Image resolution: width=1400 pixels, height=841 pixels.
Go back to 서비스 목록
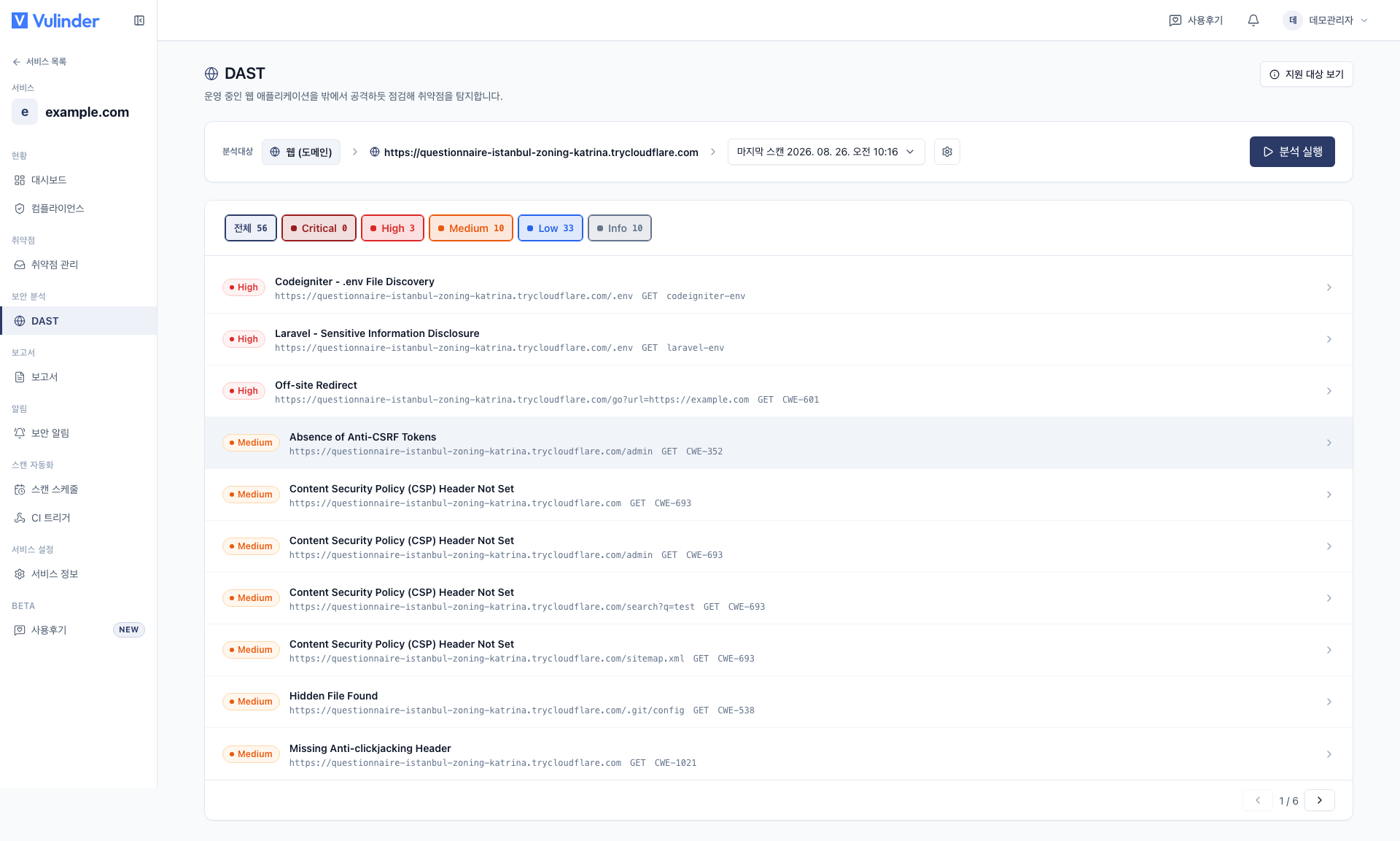[39, 62]
